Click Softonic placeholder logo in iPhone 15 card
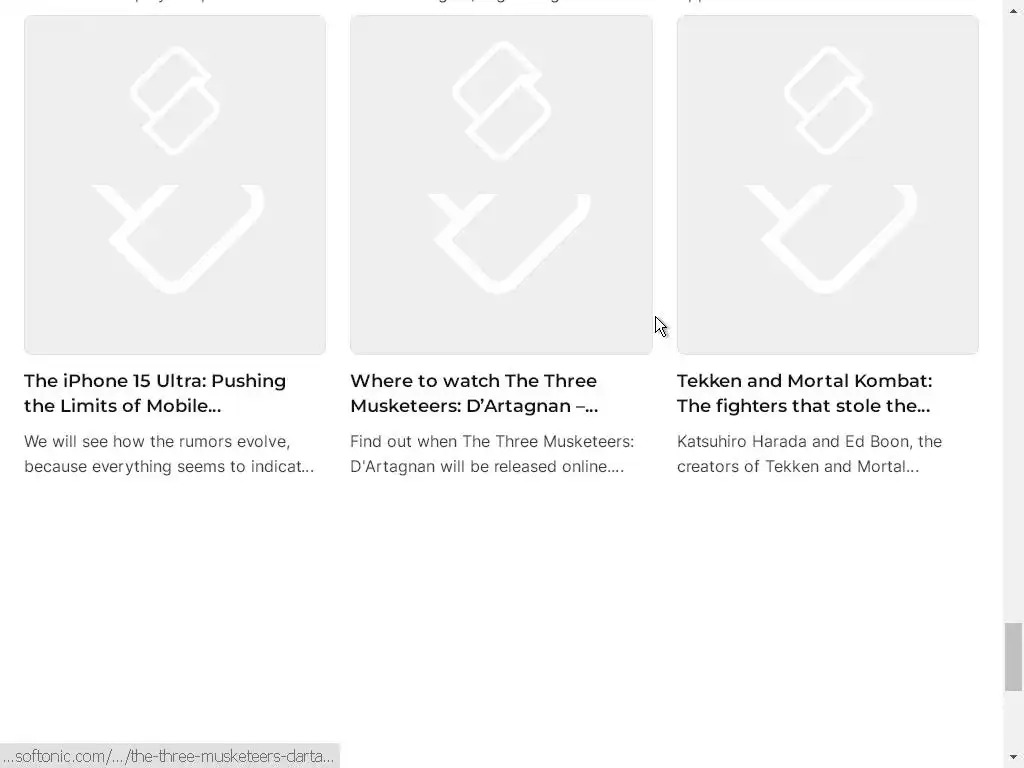1024x768 pixels. tap(175, 170)
